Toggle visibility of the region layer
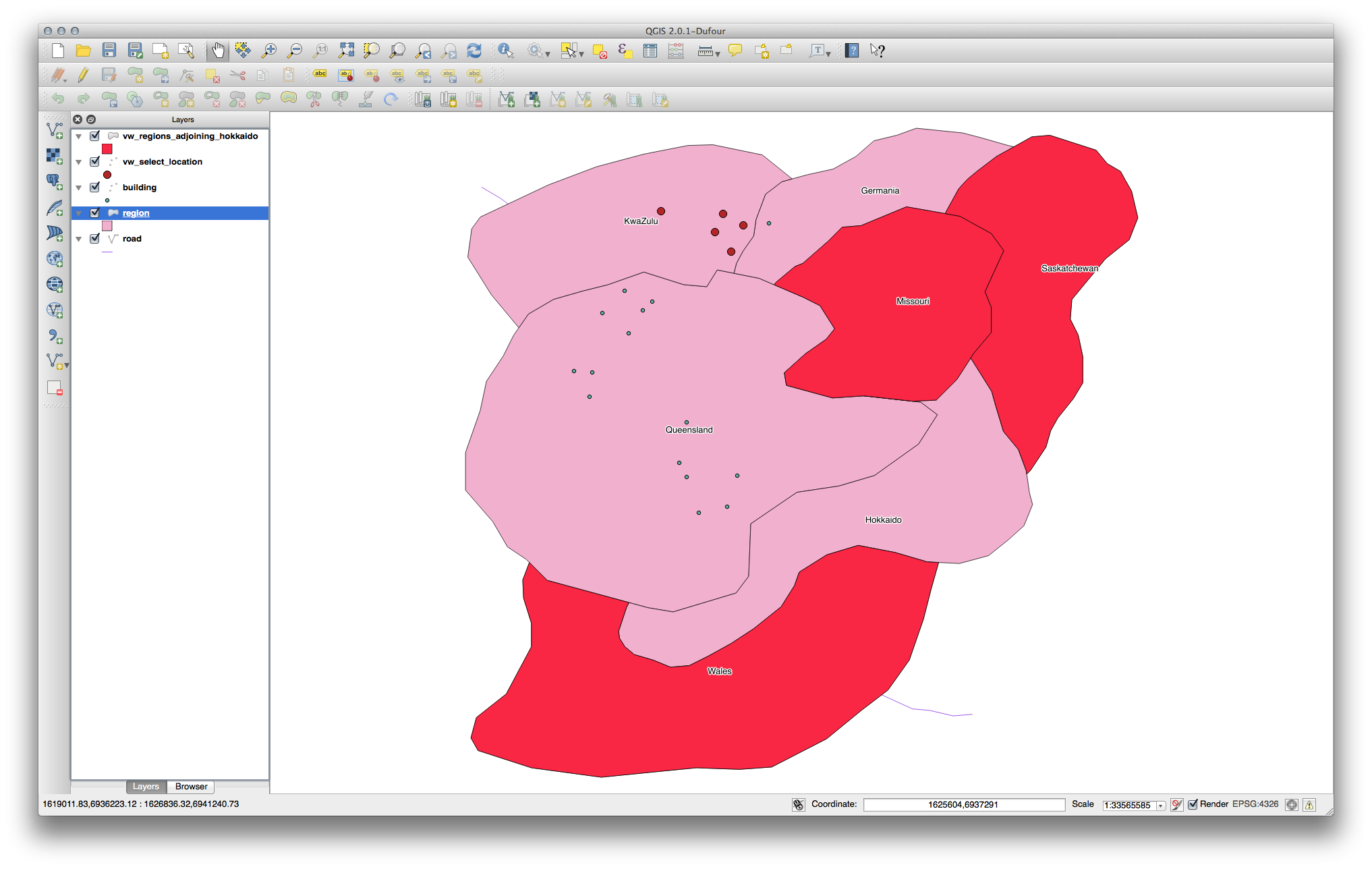The height and width of the screenshot is (869, 1372). pyautogui.click(x=97, y=212)
